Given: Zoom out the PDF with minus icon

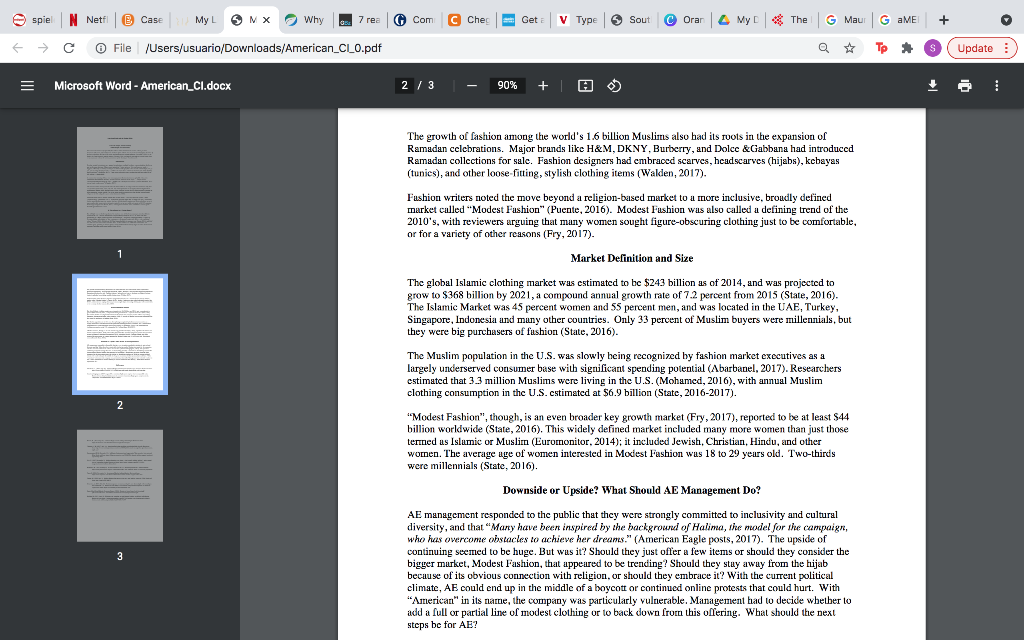Looking at the screenshot, I should point(471,85).
